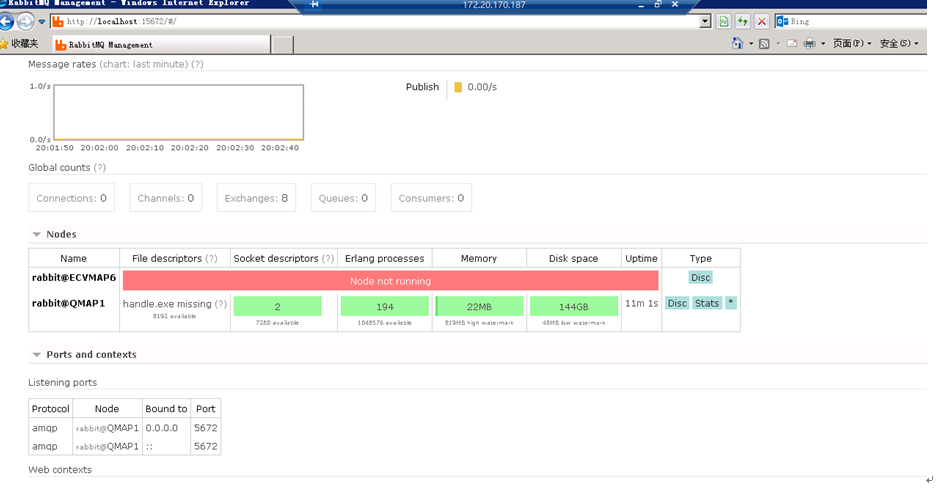Viewport: 936px width, 488px height.
Task: Click the RSS feeds icon
Action: click(763, 44)
